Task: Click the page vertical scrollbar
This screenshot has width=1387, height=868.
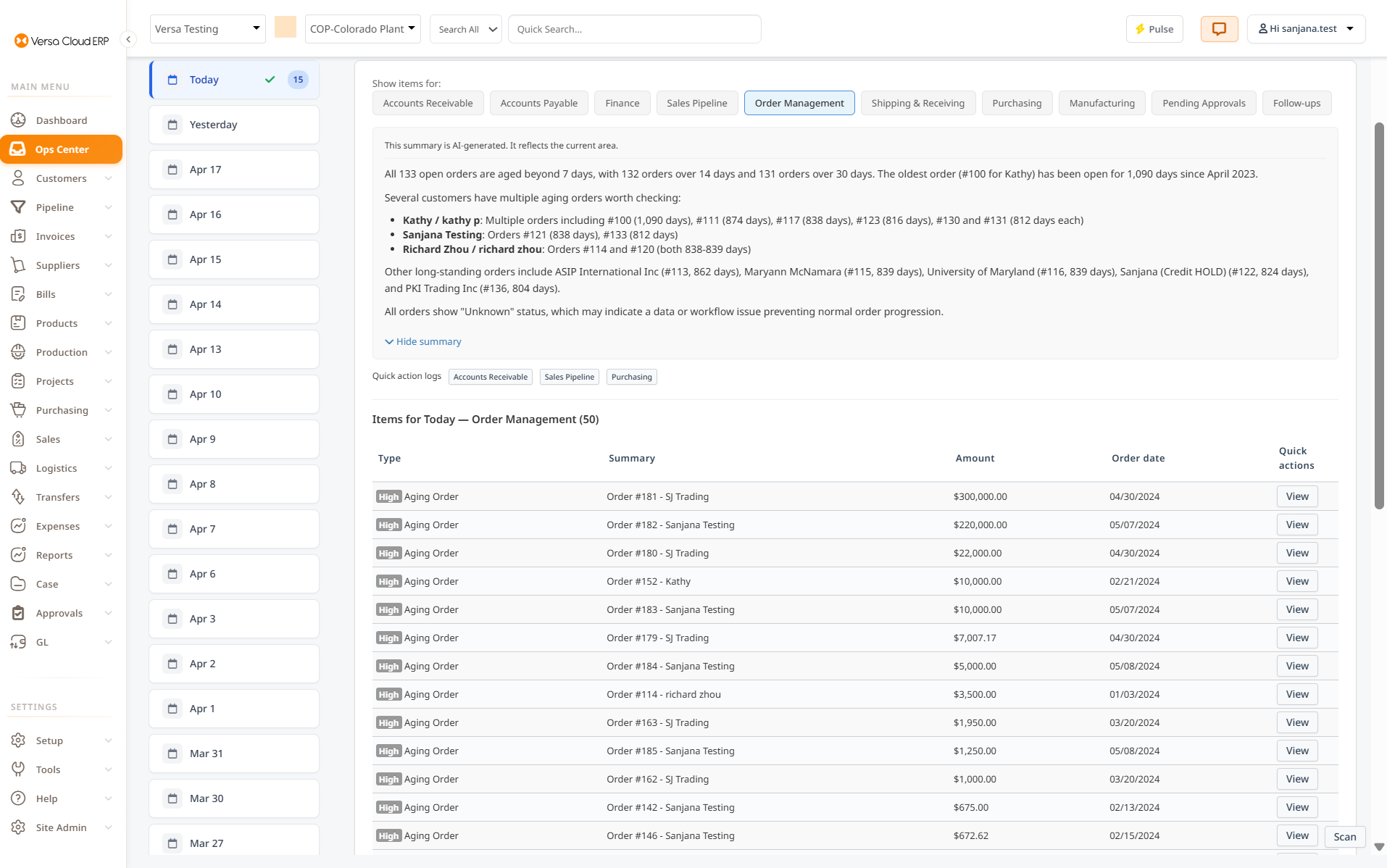Action: (x=1379, y=316)
